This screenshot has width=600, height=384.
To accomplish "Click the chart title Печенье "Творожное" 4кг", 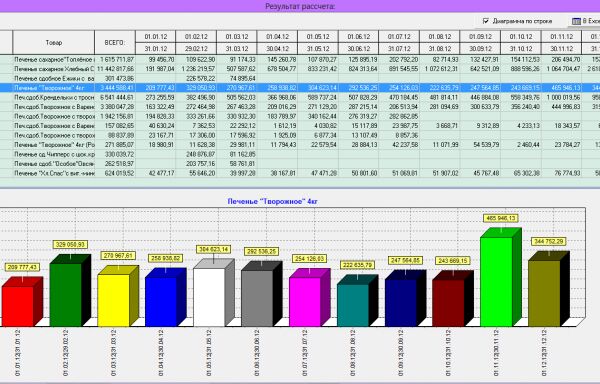I will pos(272,201).
